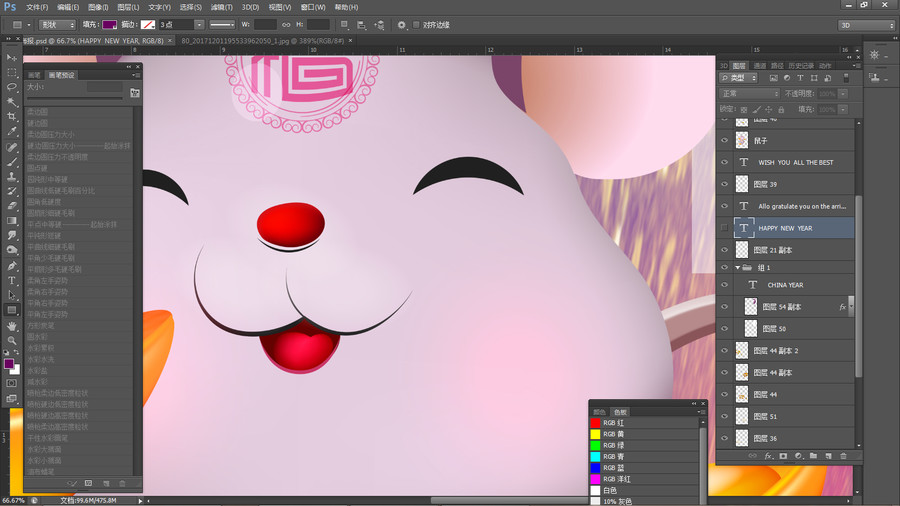
Task: Hide the CHINA YEAR text layer
Action: [x=724, y=285]
